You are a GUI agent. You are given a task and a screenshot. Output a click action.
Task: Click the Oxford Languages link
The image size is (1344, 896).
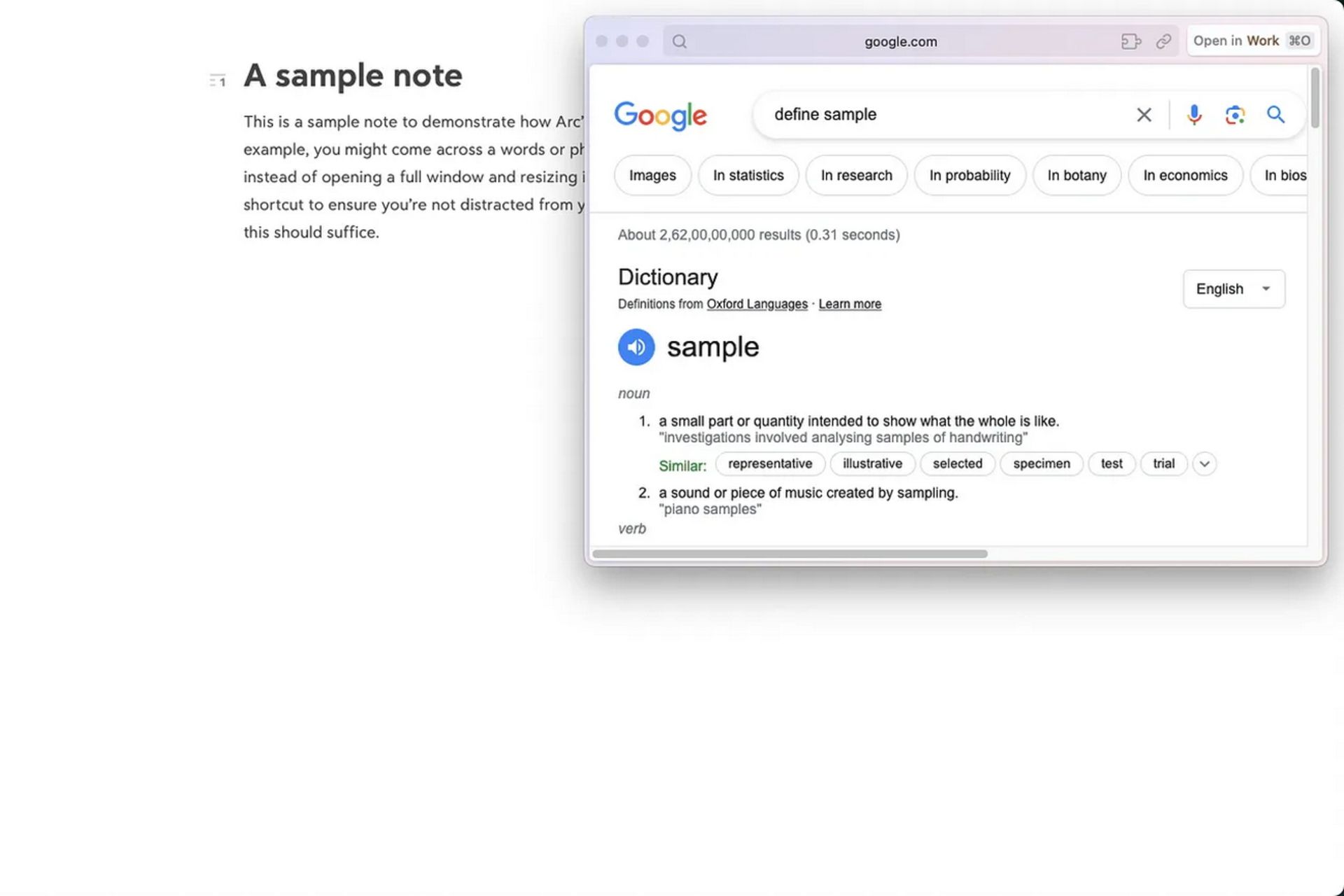tap(756, 304)
